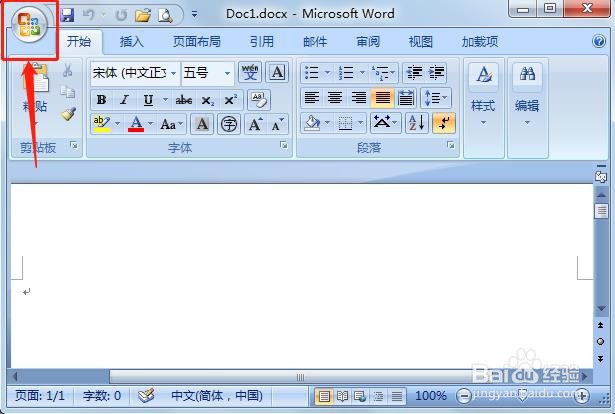Open Print Preview from quick access toolbar
The image size is (615, 414).
pos(165,15)
